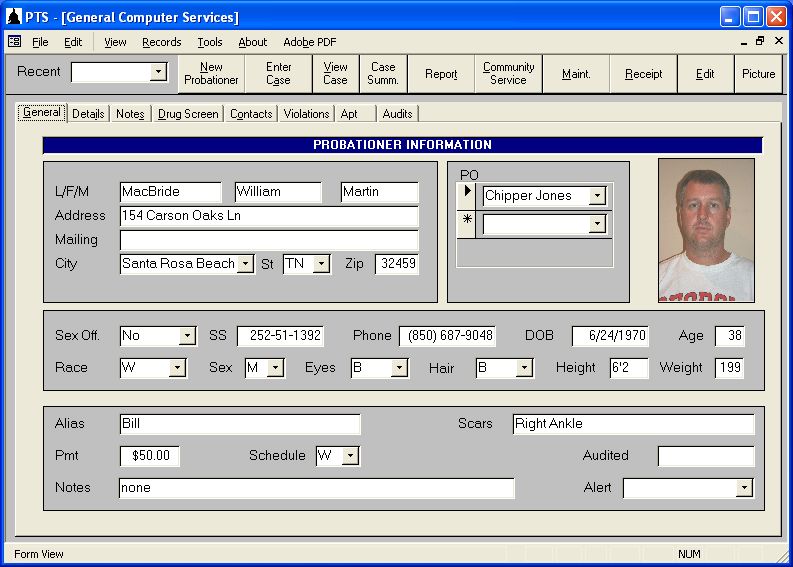The width and height of the screenshot is (793, 567).
Task: Click the Scars input field
Action: 633,424
